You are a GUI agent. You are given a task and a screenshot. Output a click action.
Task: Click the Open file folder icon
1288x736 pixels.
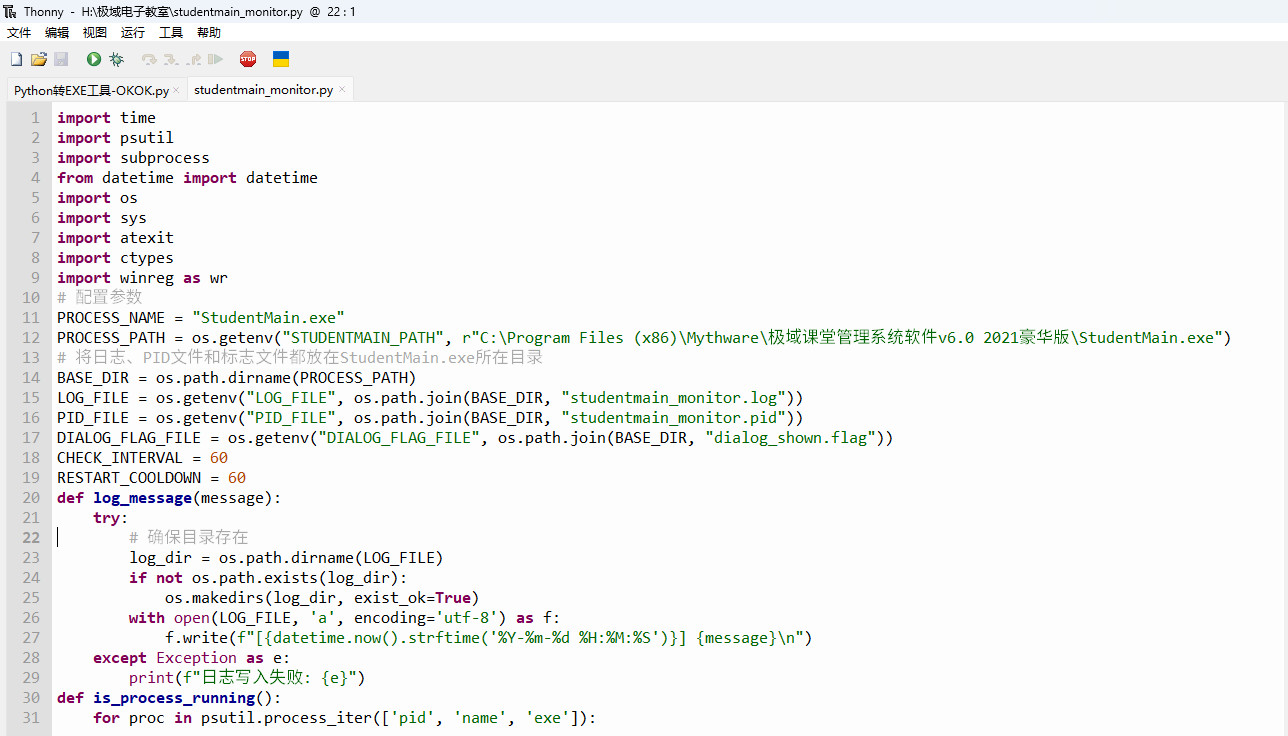[39, 60]
